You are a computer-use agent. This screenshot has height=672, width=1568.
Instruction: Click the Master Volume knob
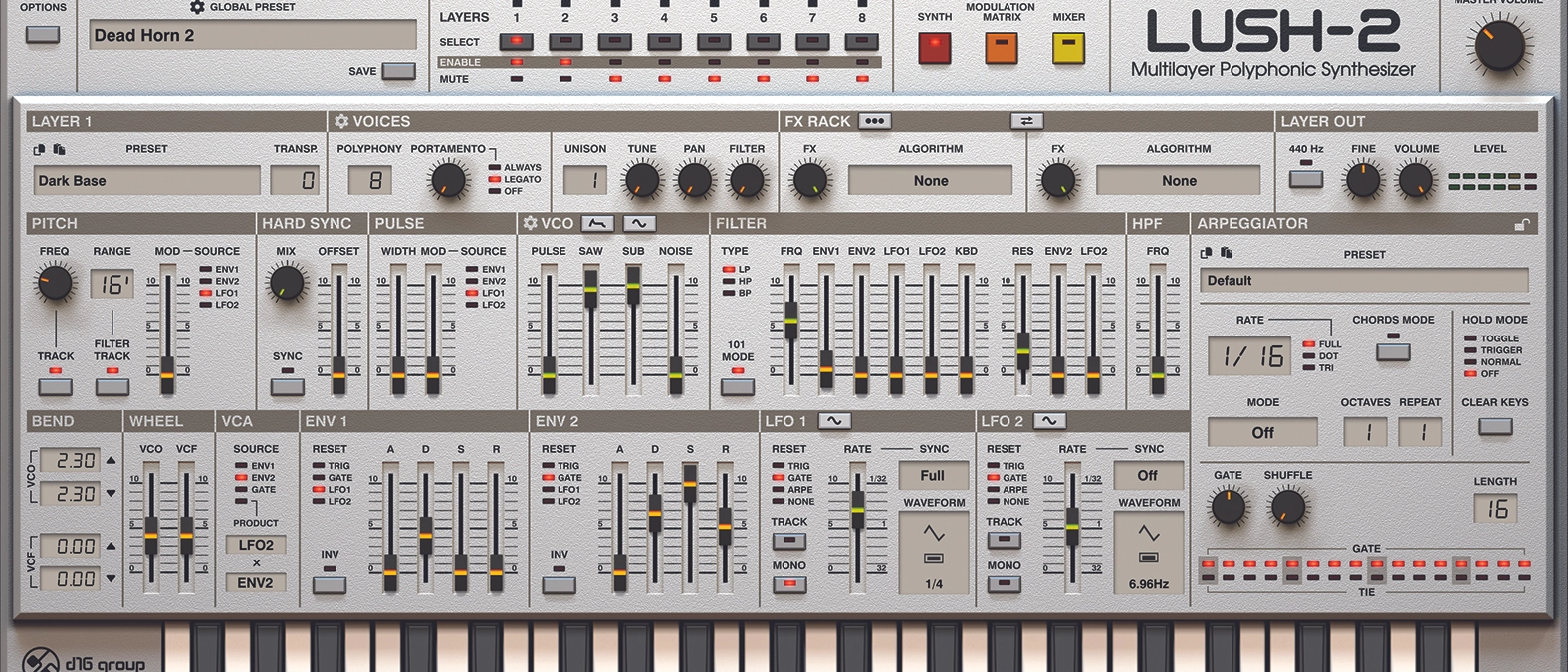click(1498, 44)
